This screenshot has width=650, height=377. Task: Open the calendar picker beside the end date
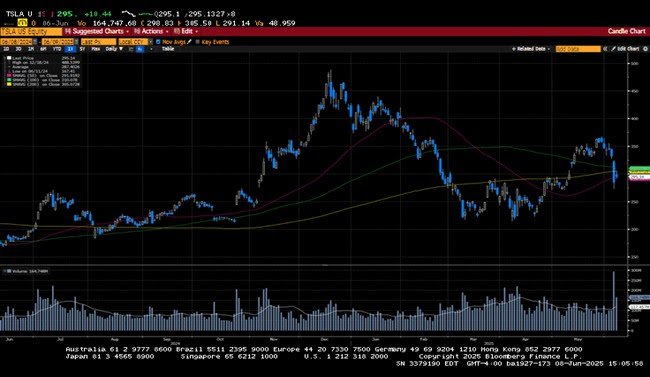coord(76,42)
